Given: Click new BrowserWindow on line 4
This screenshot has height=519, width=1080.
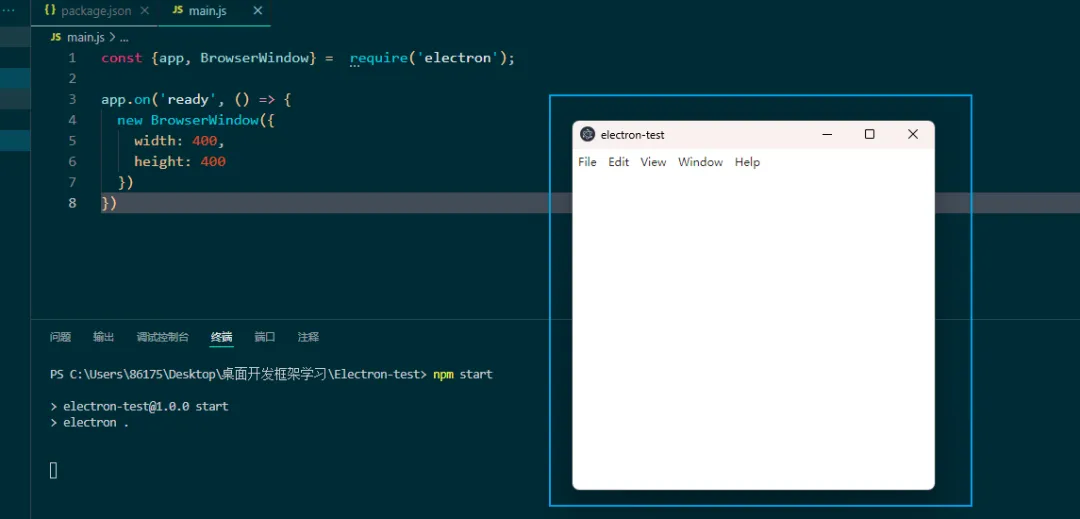Looking at the screenshot, I should (188, 120).
